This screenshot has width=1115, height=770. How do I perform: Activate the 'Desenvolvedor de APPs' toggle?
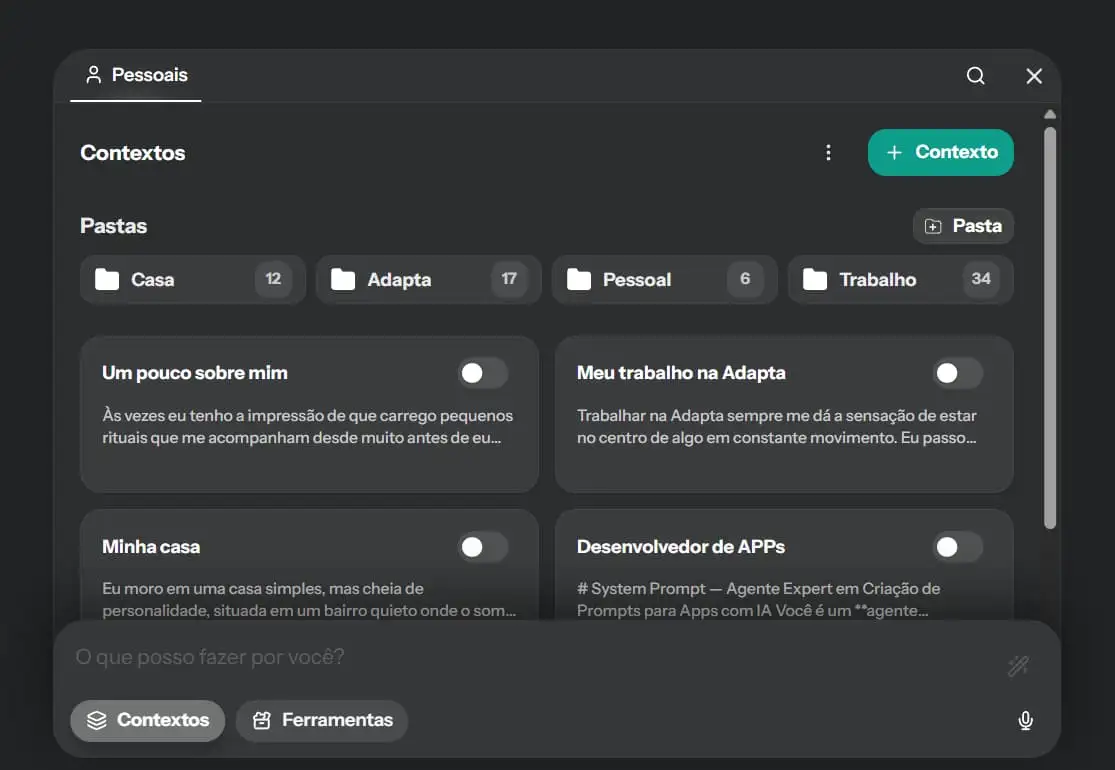[x=957, y=547]
